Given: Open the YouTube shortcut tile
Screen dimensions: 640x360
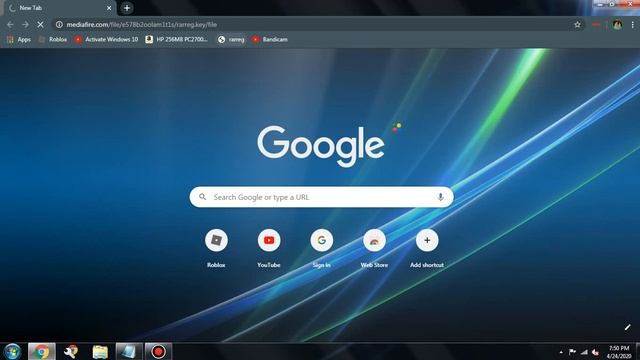Looking at the screenshot, I should pyautogui.click(x=269, y=249).
